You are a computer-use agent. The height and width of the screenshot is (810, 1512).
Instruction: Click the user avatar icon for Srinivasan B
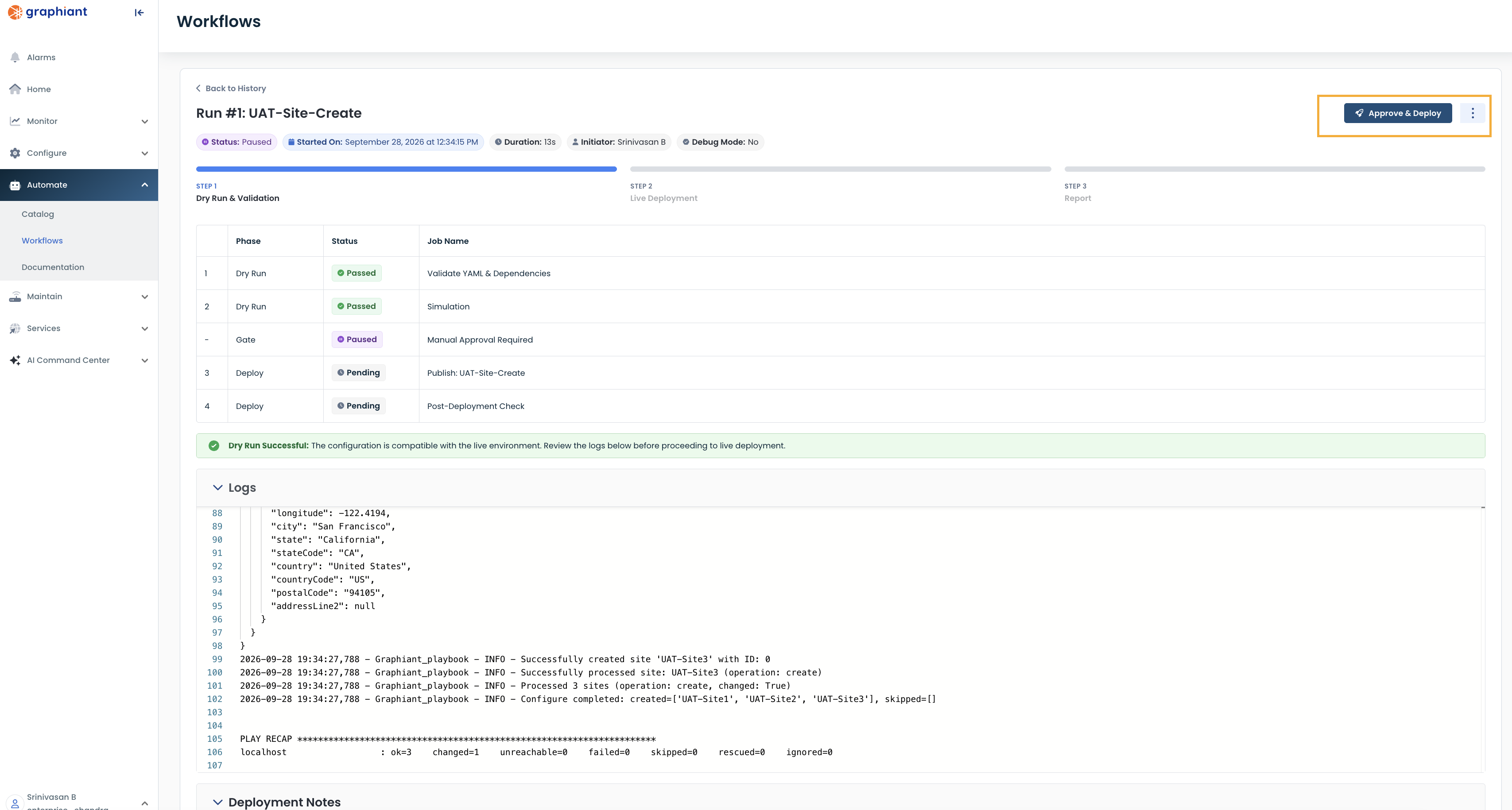coord(15,803)
